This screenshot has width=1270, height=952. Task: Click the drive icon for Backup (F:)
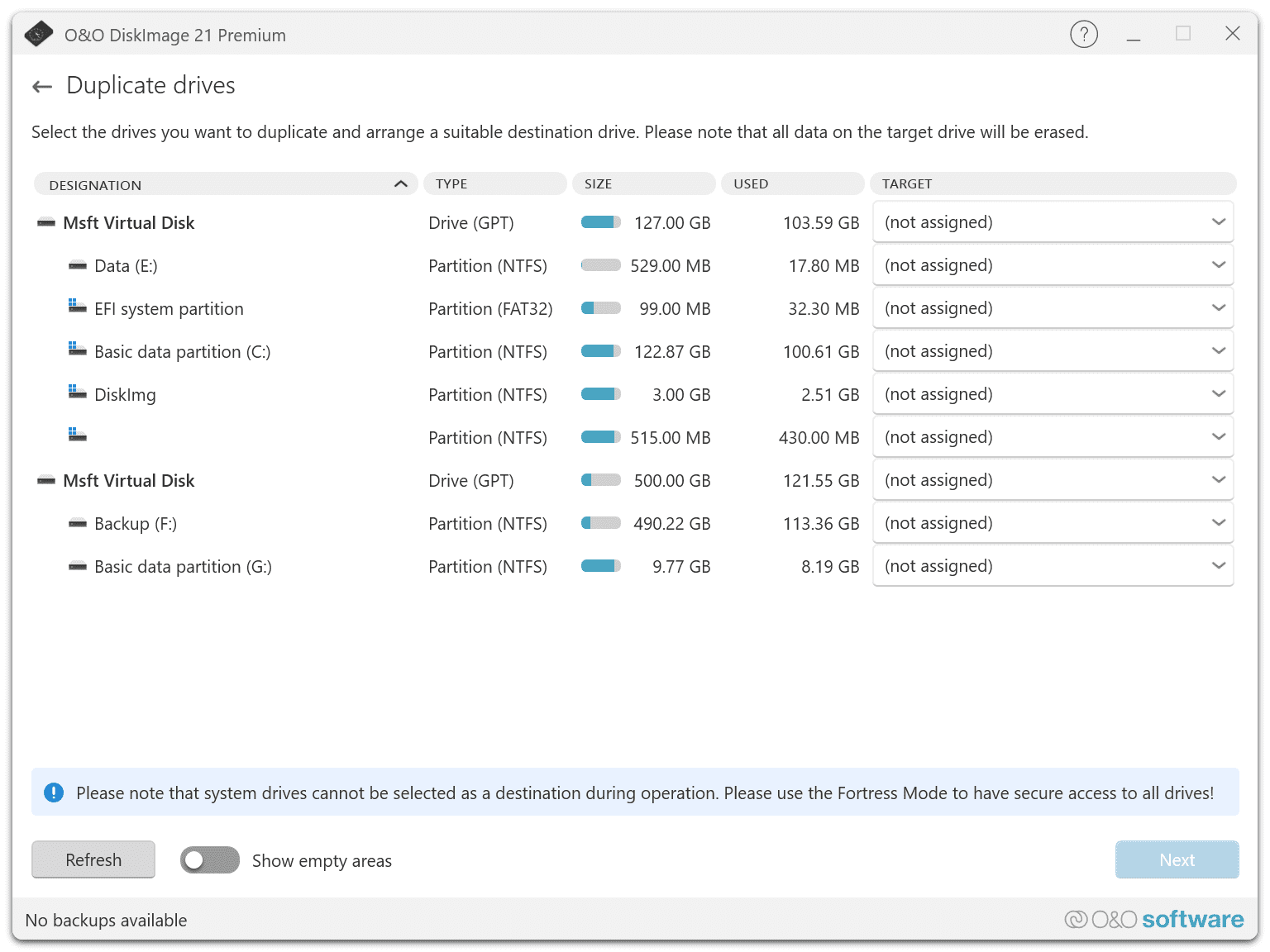(78, 524)
